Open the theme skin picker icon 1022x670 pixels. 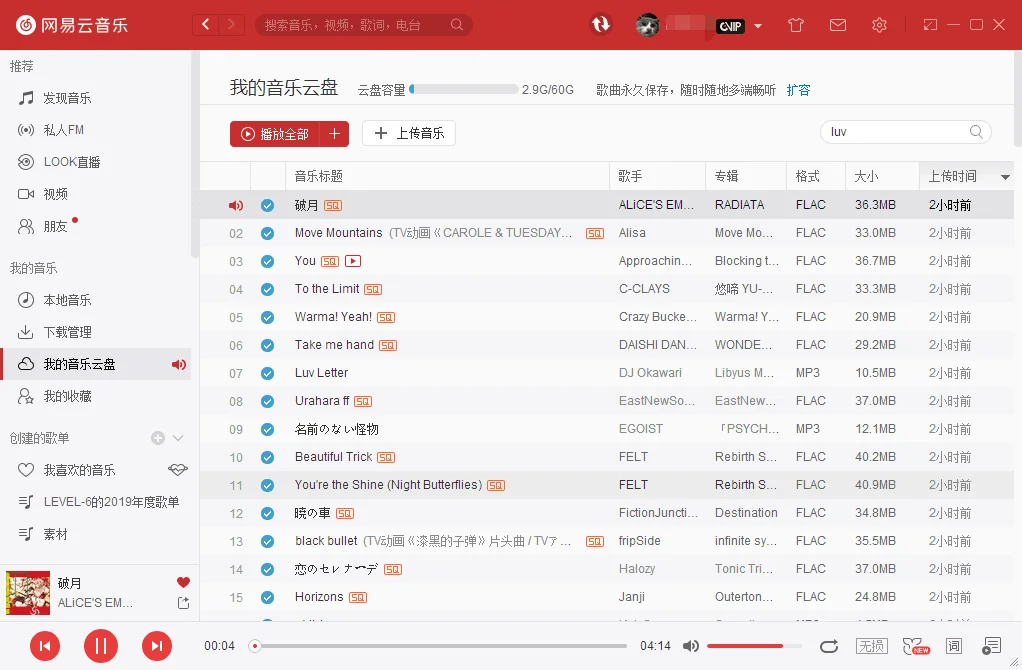[795, 25]
